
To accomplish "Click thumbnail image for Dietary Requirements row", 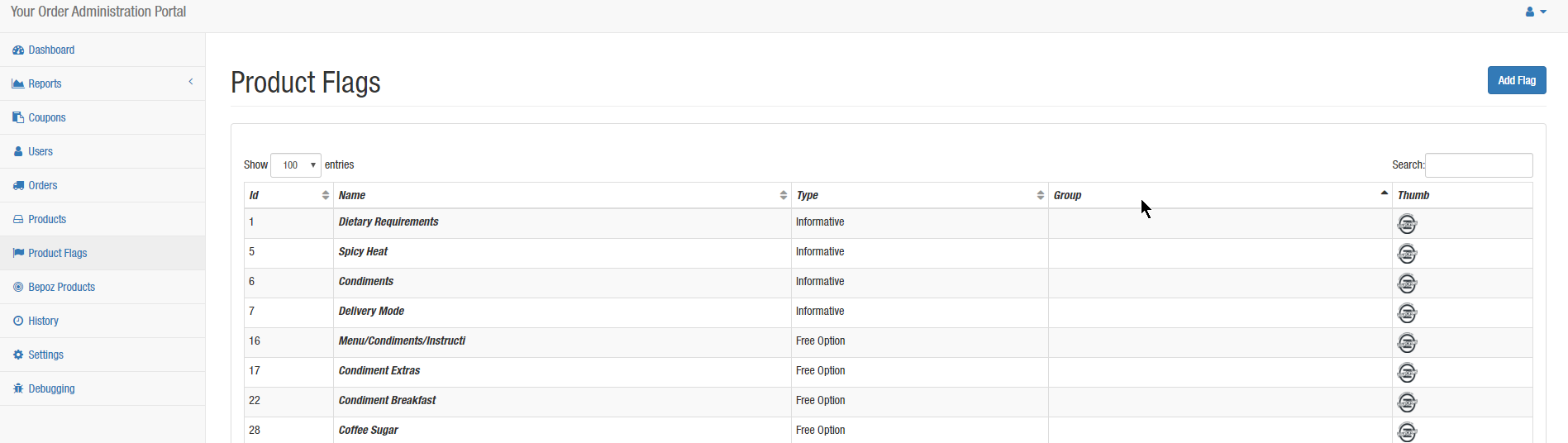I will click(1407, 224).
